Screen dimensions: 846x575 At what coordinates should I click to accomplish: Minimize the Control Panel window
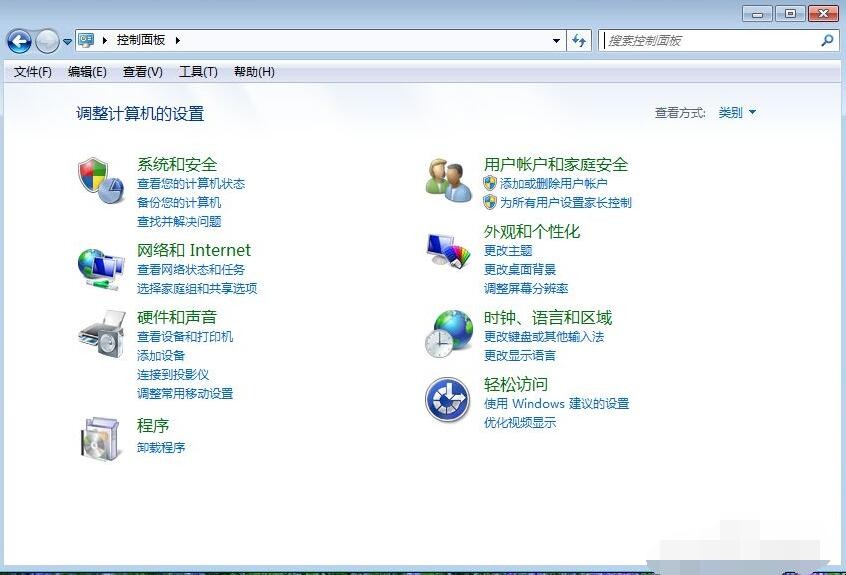pos(758,13)
